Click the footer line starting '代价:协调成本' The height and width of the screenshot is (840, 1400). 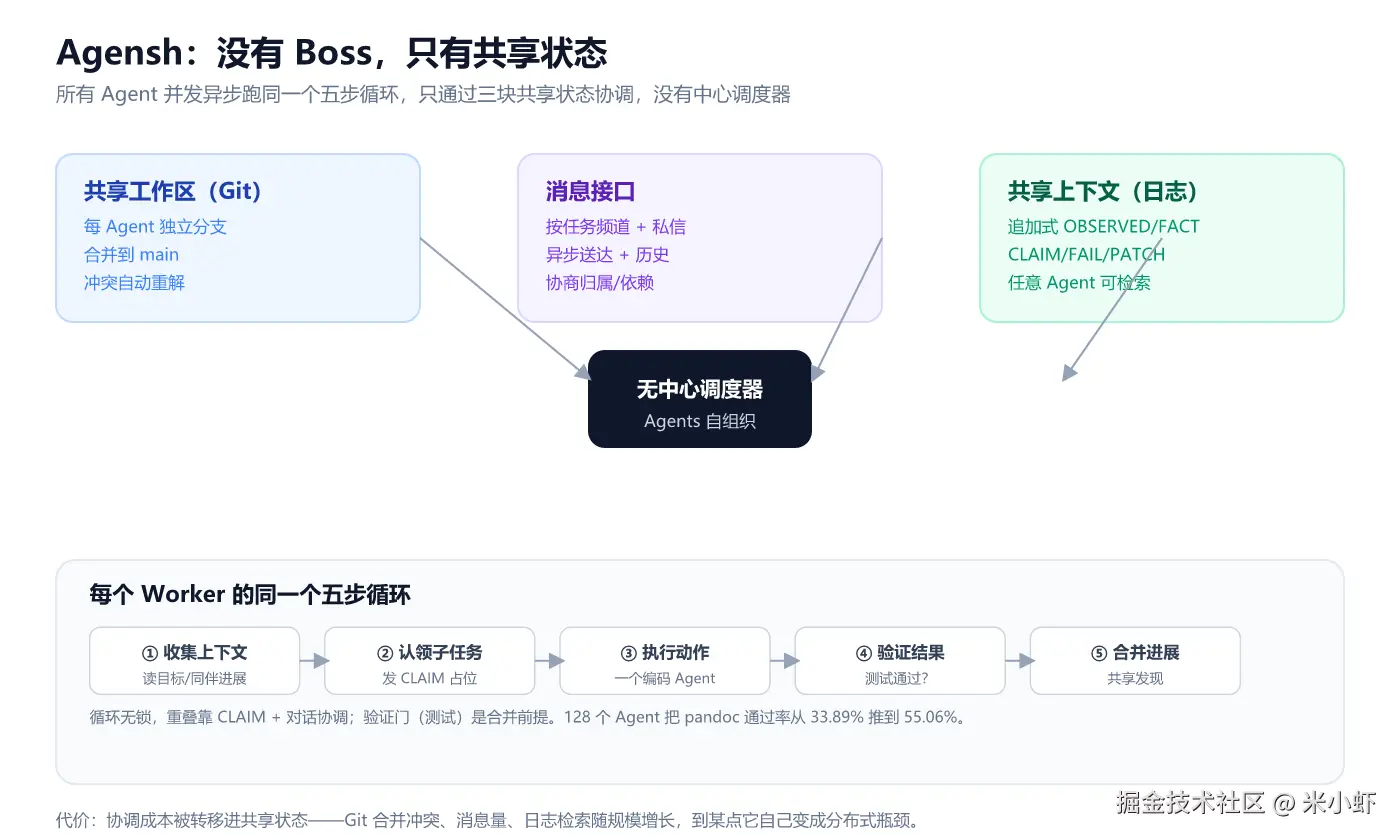(x=487, y=820)
